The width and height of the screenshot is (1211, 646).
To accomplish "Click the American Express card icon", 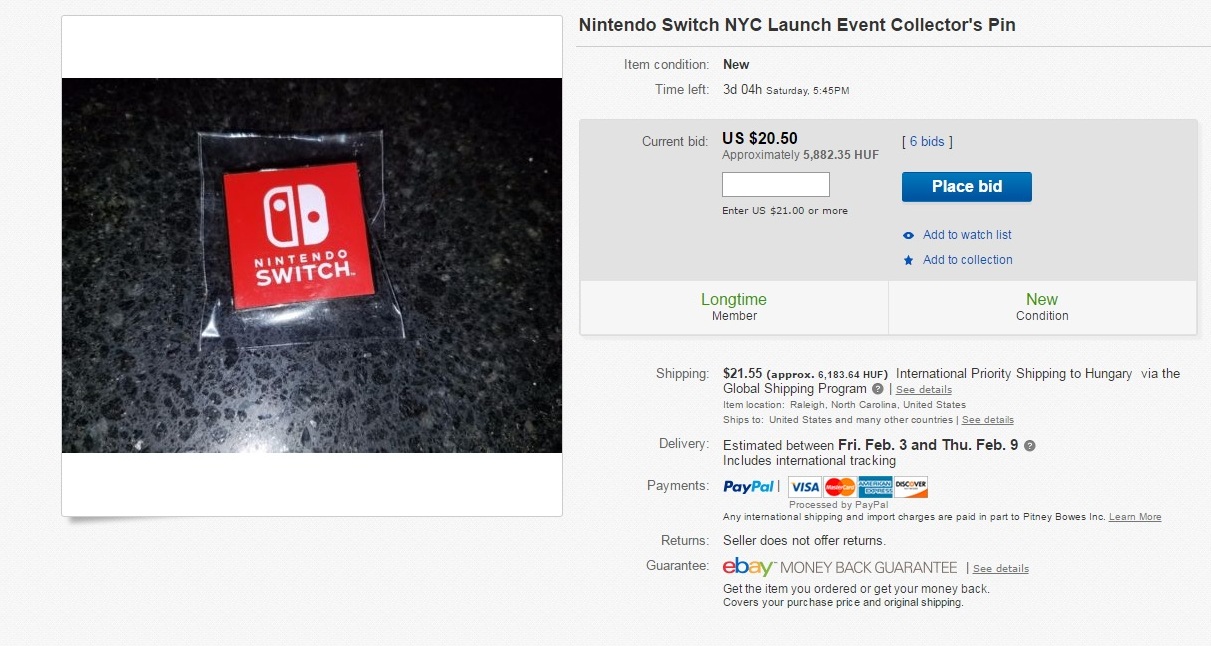I will point(875,487).
